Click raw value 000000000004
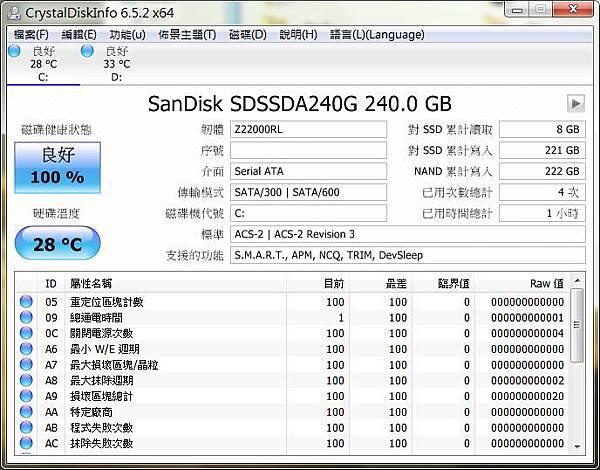 pyautogui.click(x=527, y=333)
